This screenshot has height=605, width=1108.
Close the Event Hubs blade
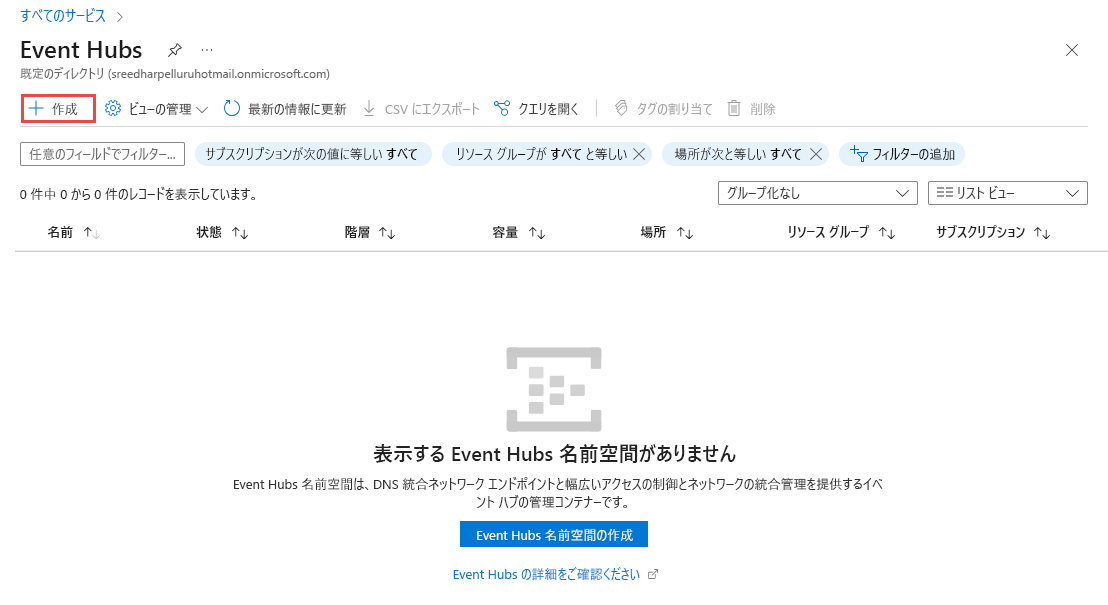click(x=1071, y=50)
